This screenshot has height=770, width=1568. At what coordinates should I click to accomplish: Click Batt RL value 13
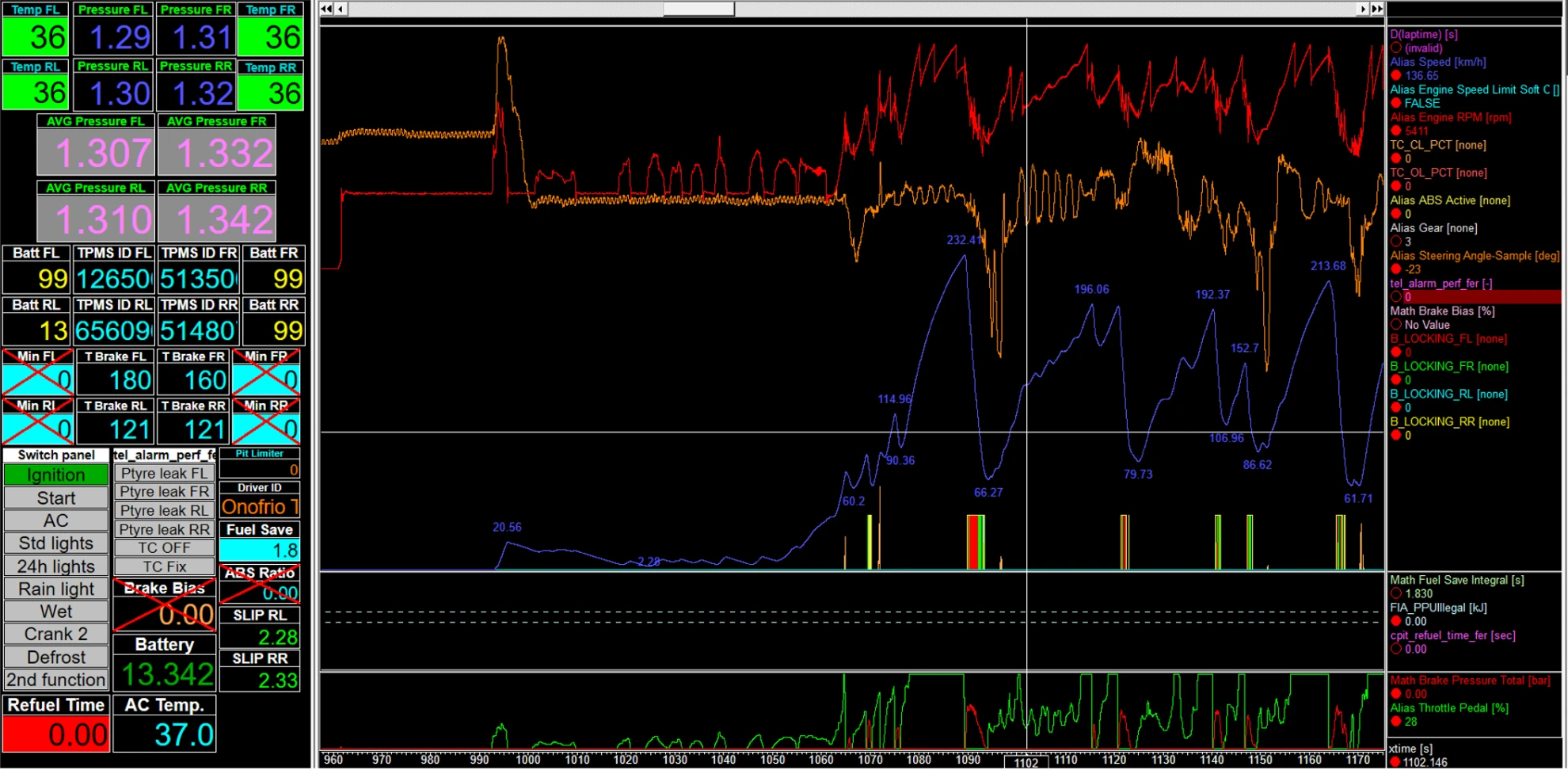pos(36,330)
